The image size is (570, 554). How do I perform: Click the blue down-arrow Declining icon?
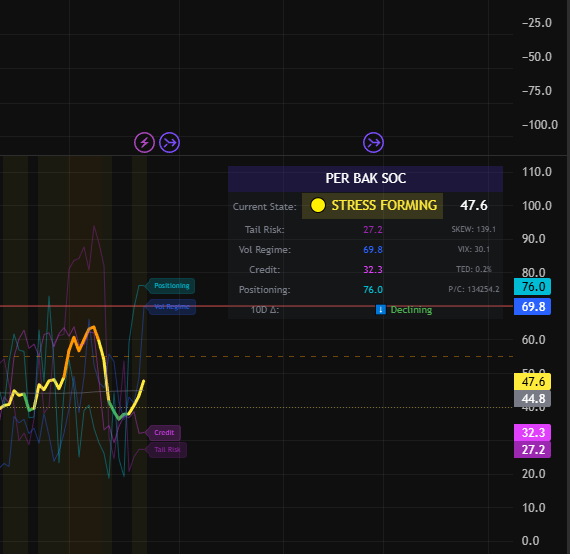(381, 310)
